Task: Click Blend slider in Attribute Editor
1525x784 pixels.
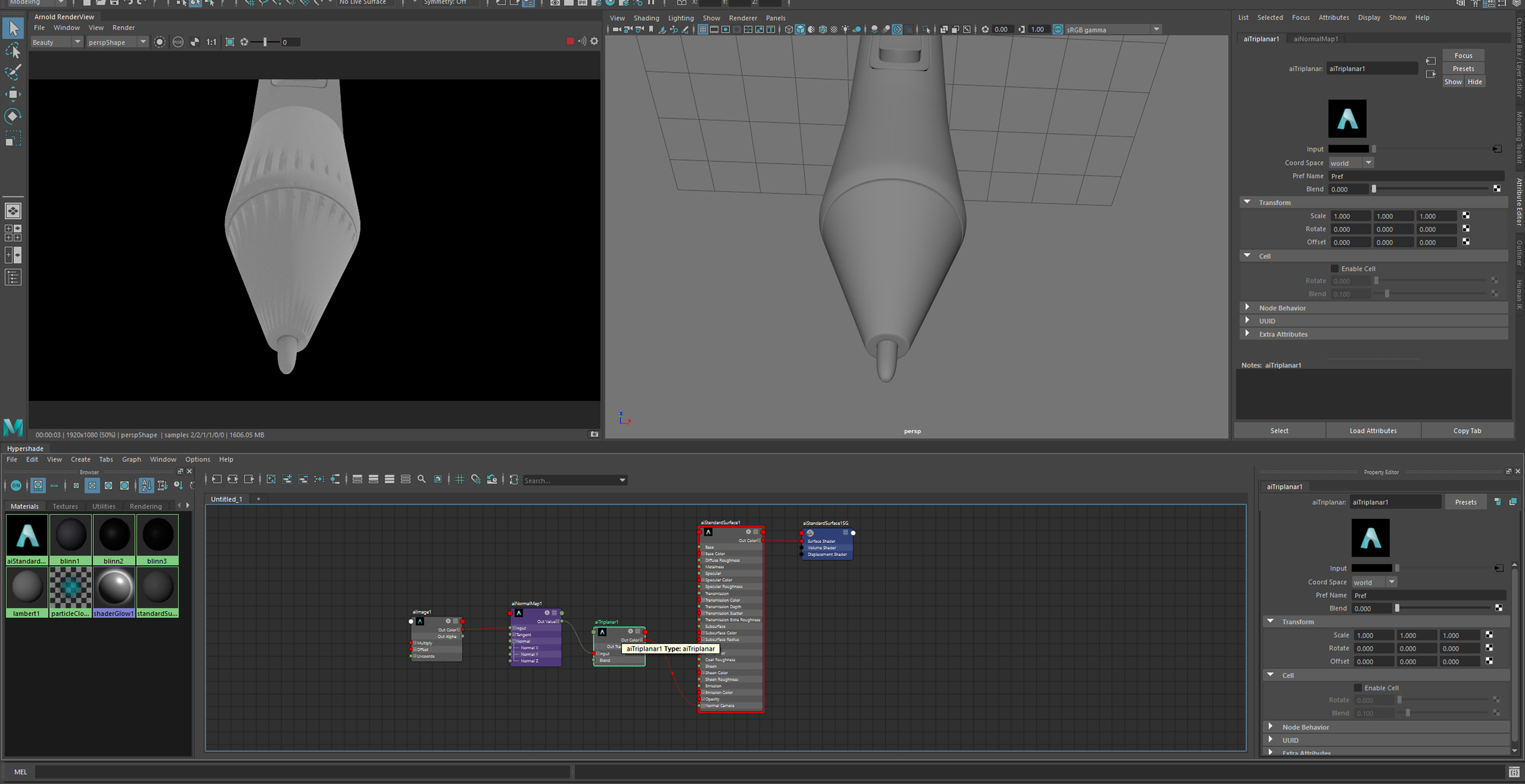Action: 1430,189
